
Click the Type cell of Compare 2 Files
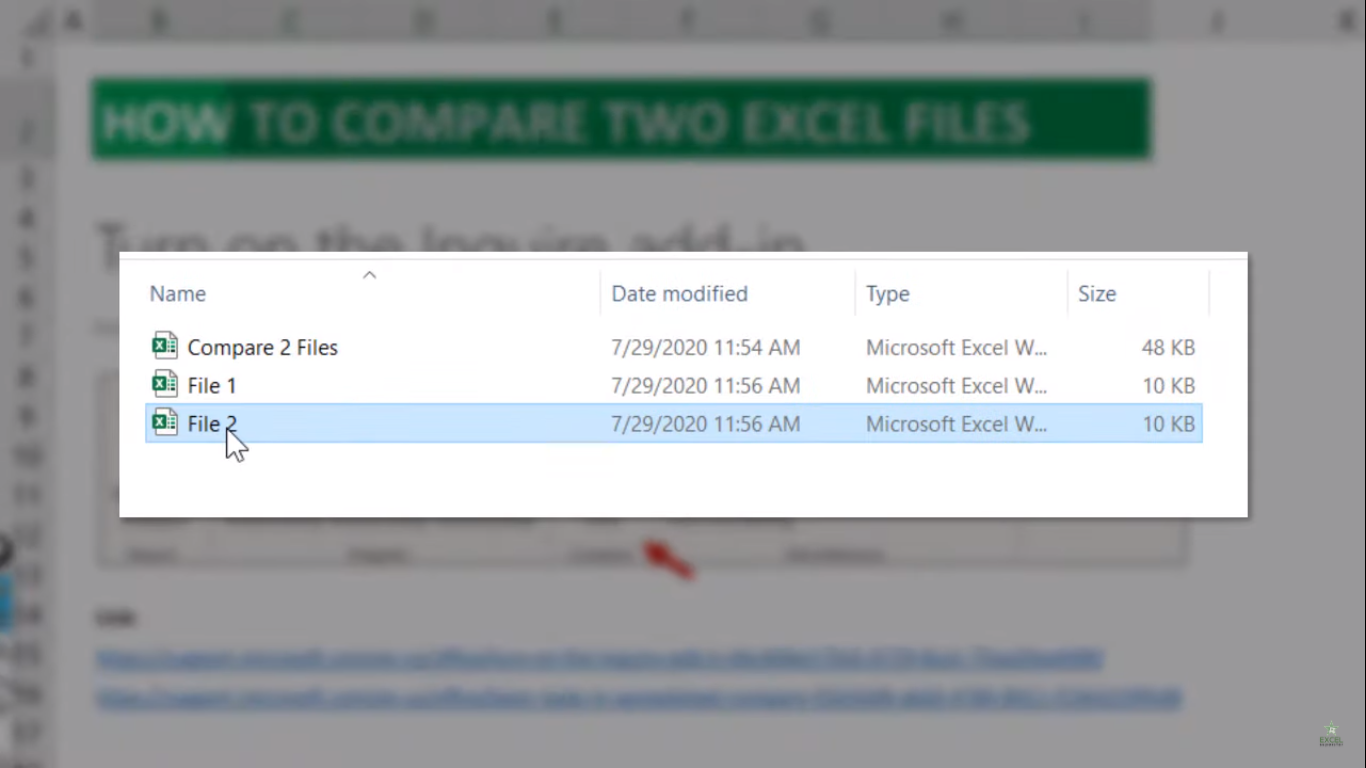pos(956,347)
